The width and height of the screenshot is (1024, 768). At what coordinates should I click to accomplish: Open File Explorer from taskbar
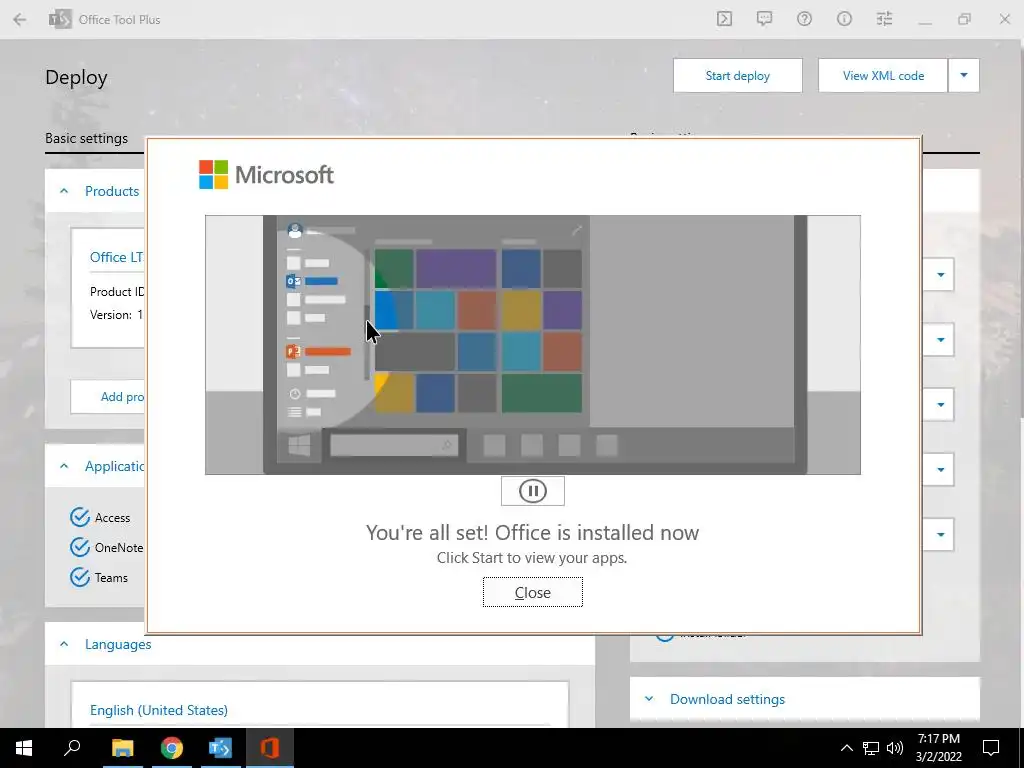[x=122, y=748]
